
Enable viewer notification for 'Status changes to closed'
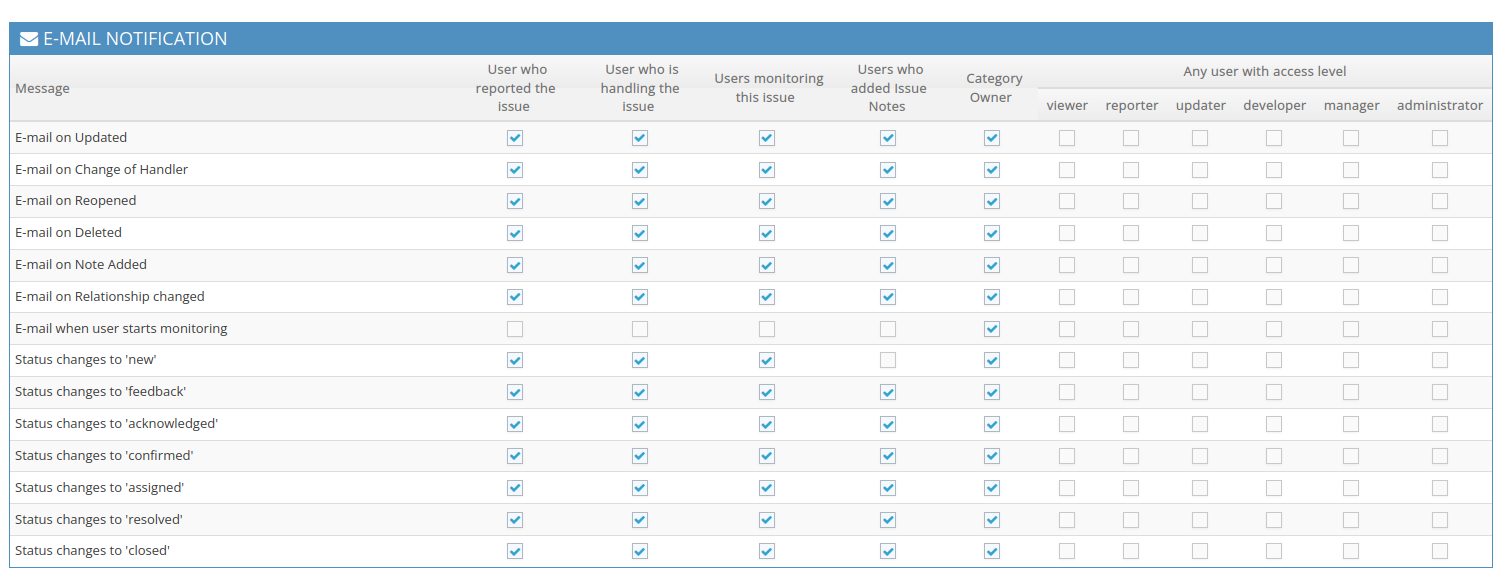pos(1066,551)
